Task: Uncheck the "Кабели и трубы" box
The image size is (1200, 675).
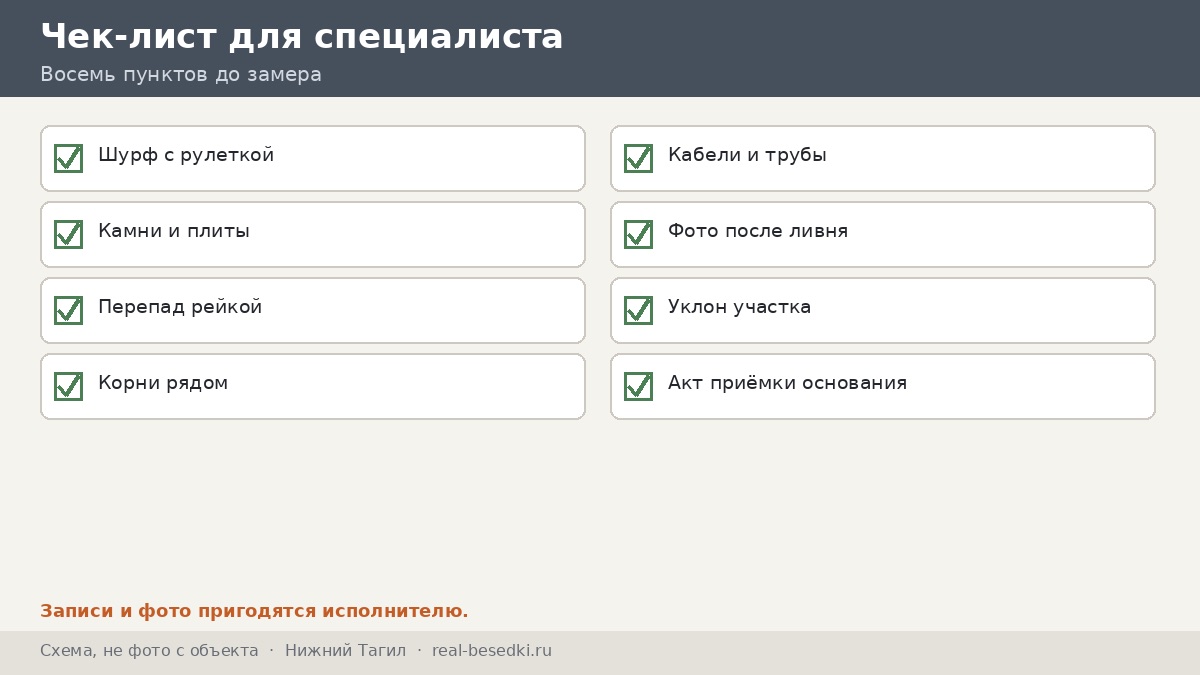Action: coord(638,158)
